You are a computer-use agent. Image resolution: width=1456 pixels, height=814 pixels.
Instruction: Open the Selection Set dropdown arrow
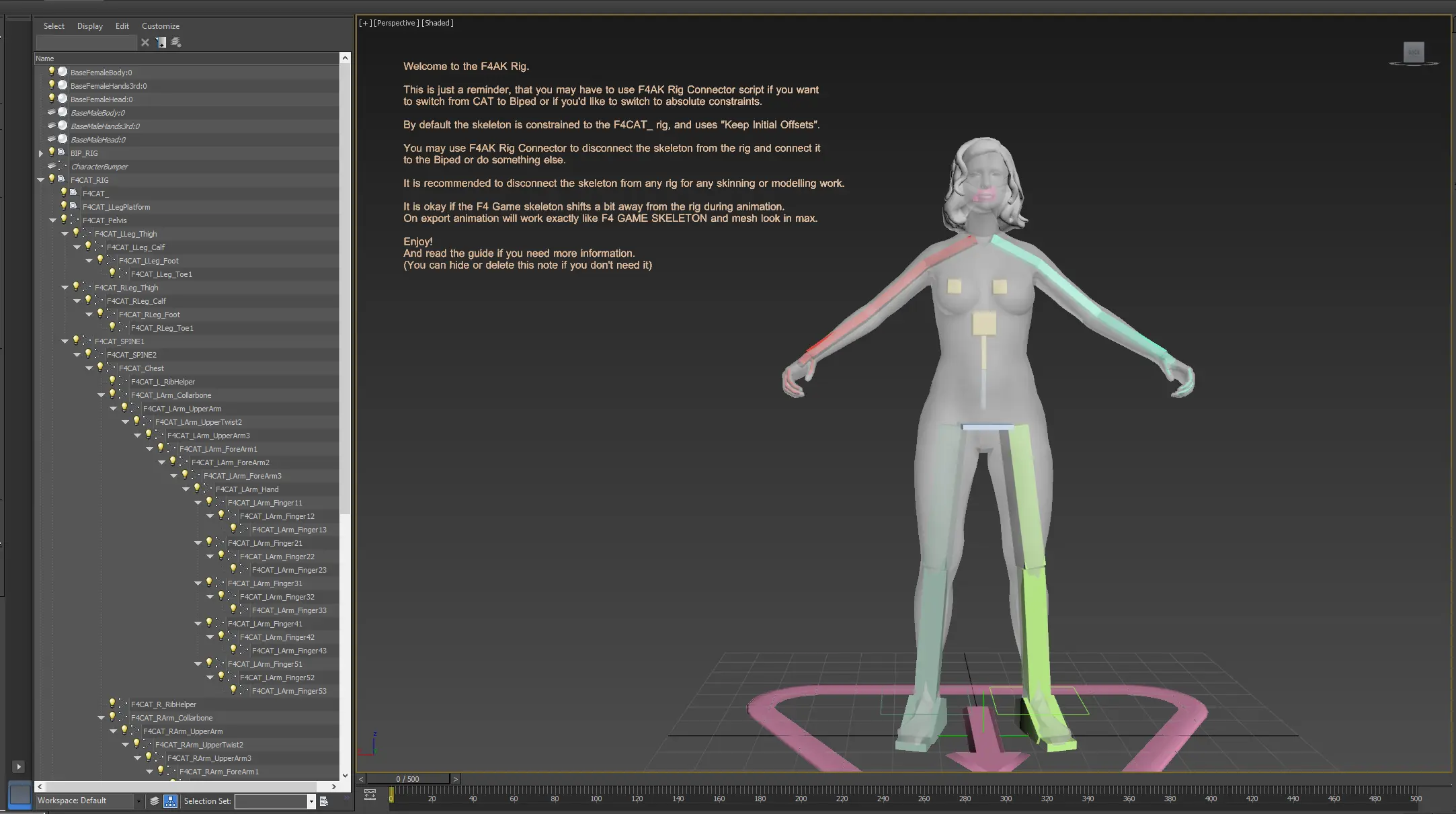tap(311, 801)
